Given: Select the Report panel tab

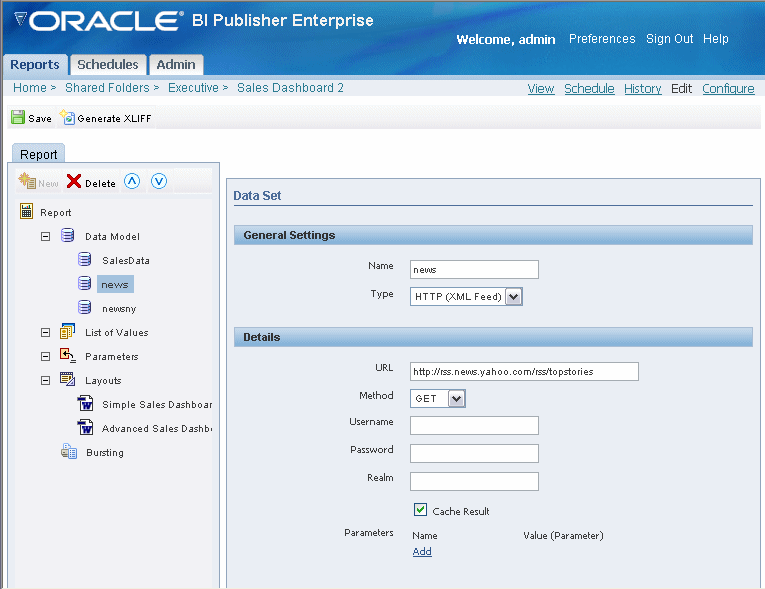Looking at the screenshot, I should pyautogui.click(x=39, y=154).
